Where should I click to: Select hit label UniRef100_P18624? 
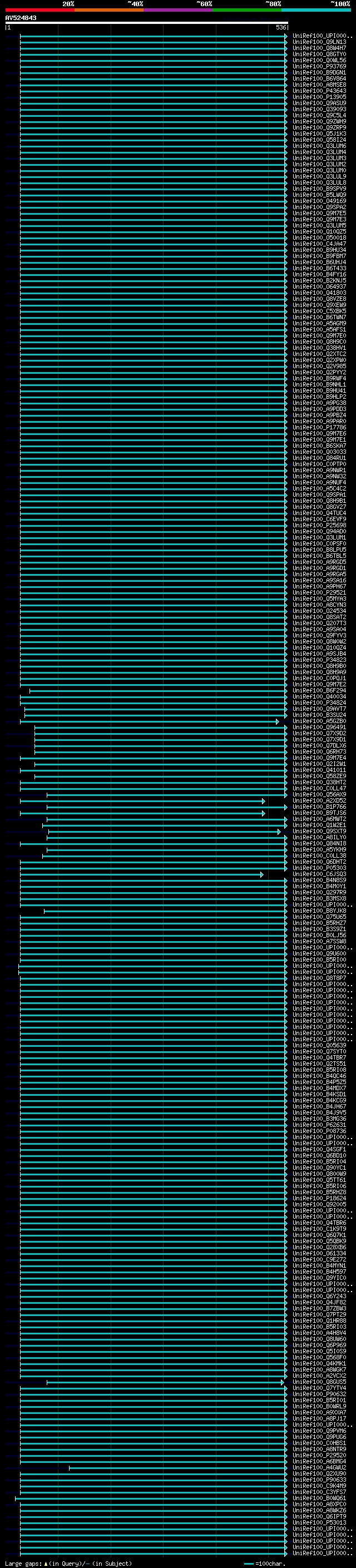coord(319,1198)
